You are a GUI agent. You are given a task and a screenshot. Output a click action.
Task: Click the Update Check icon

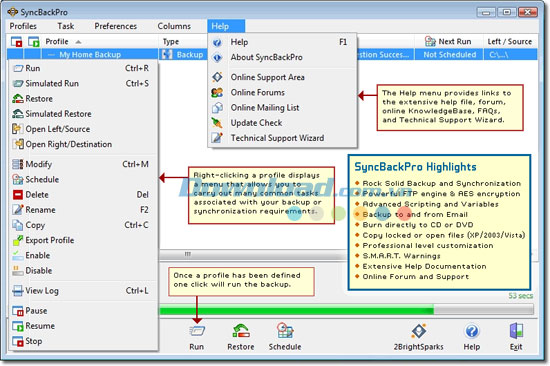pos(217,123)
